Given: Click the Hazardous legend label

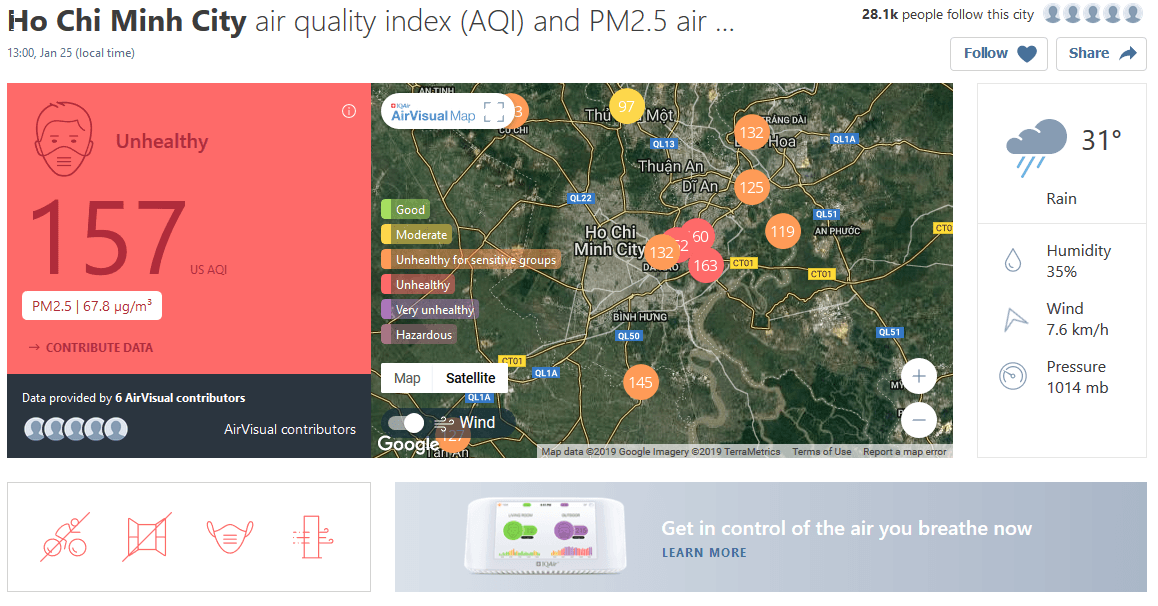Looking at the screenshot, I should coord(423,335).
